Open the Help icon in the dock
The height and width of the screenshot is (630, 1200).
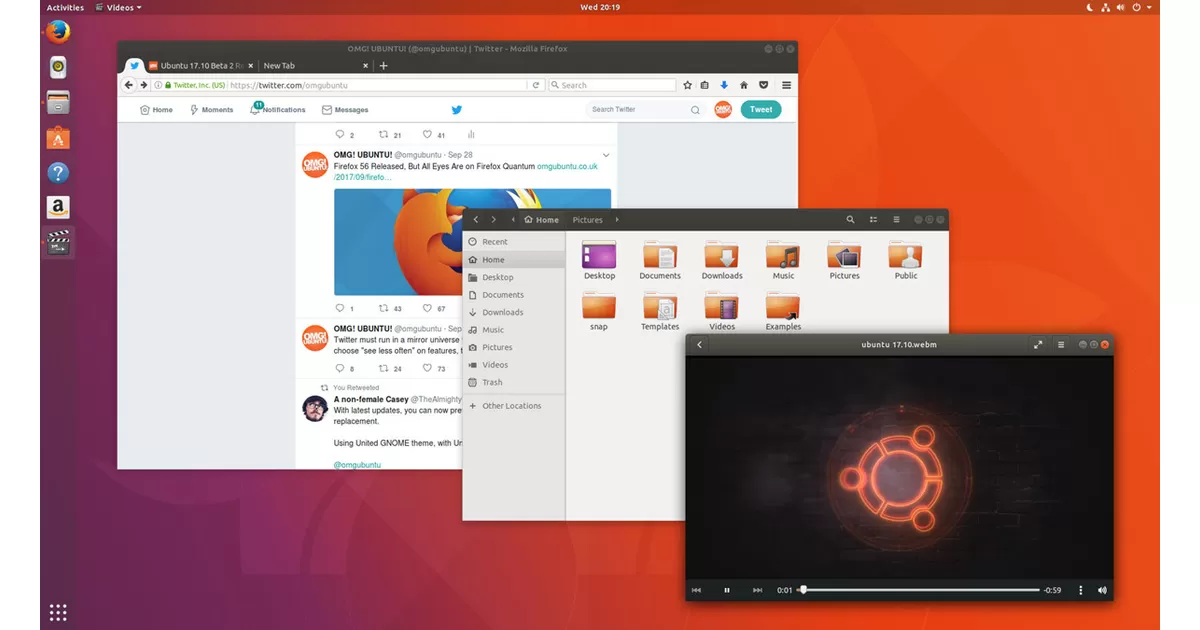coord(58,172)
